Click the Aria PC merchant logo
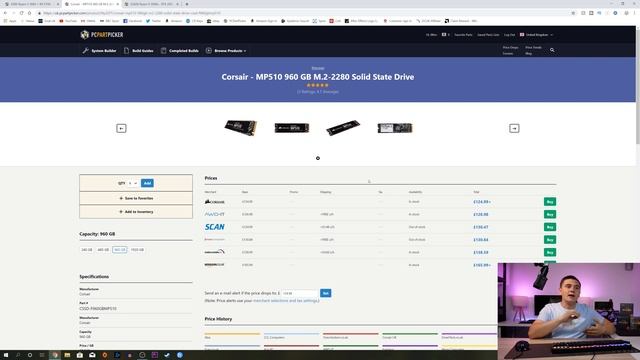Image resolution: width=640 pixels, height=360 pixels. [215, 214]
